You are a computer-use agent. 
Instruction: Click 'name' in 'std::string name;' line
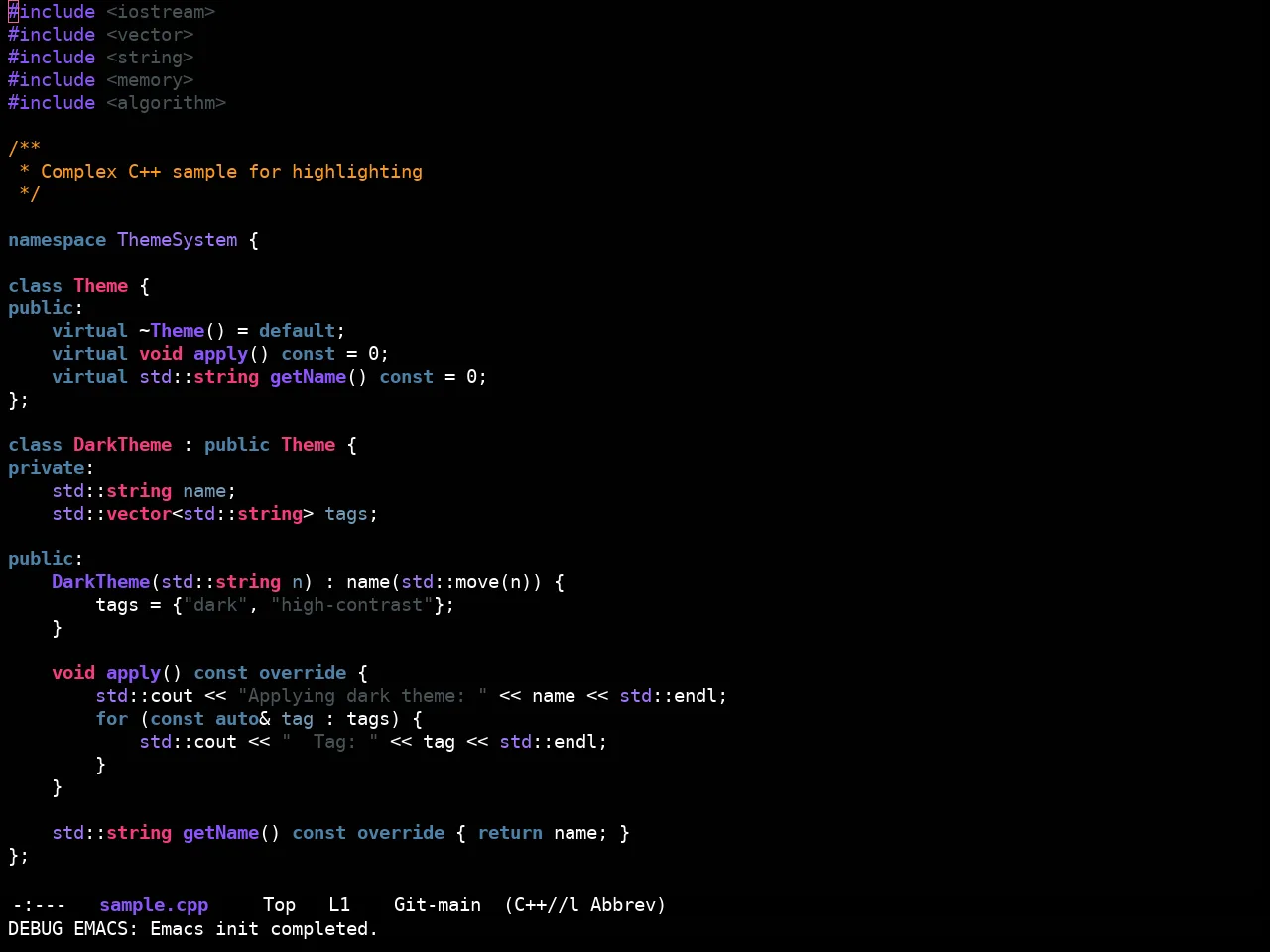[204, 491]
